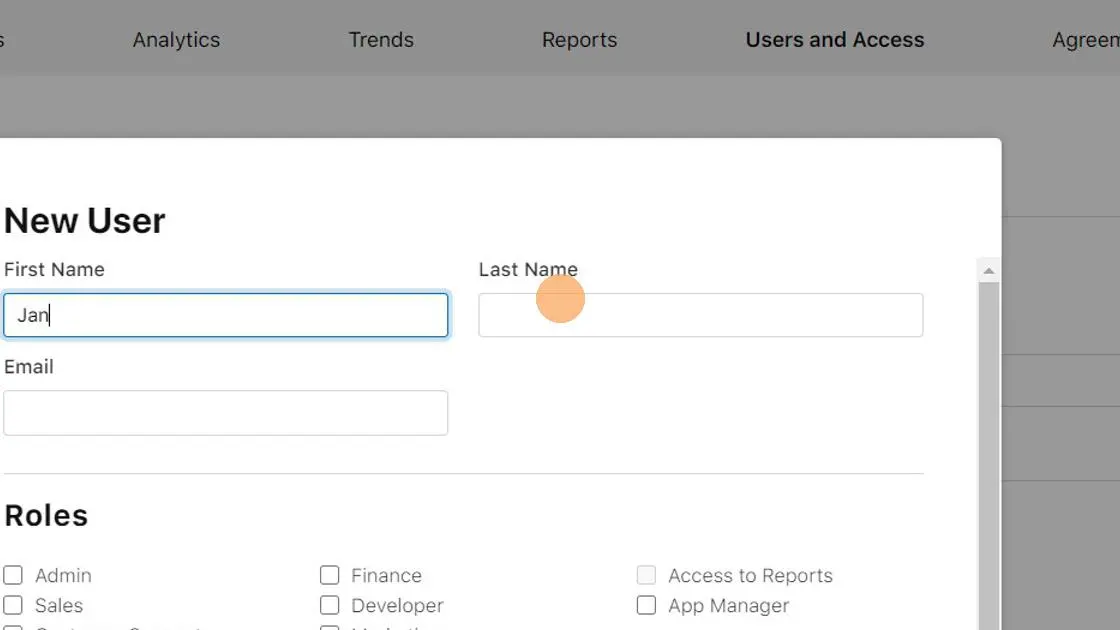Open the Analytics tab
The image size is (1120, 630).
pyautogui.click(x=176, y=40)
